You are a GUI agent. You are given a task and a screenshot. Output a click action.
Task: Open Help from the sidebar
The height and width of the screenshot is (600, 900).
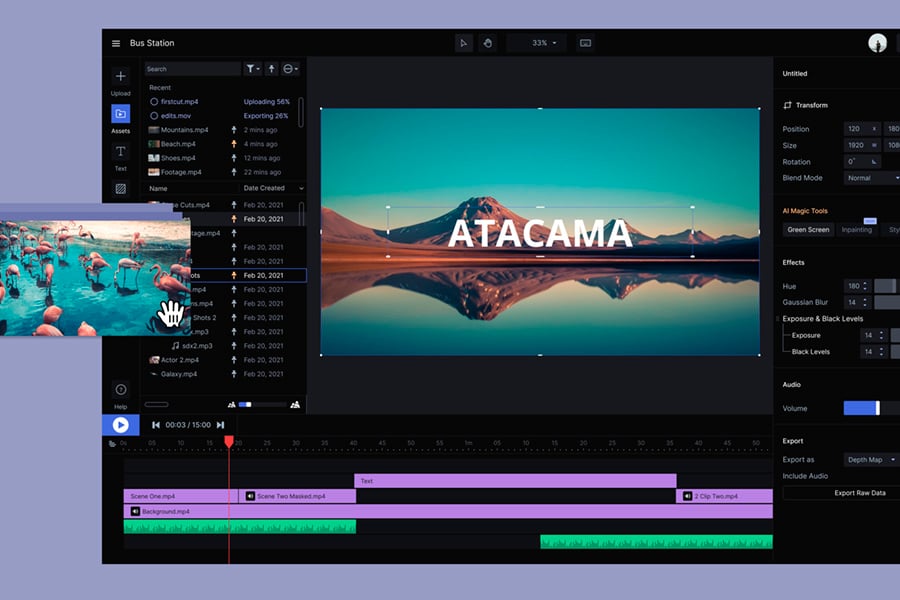(x=120, y=390)
